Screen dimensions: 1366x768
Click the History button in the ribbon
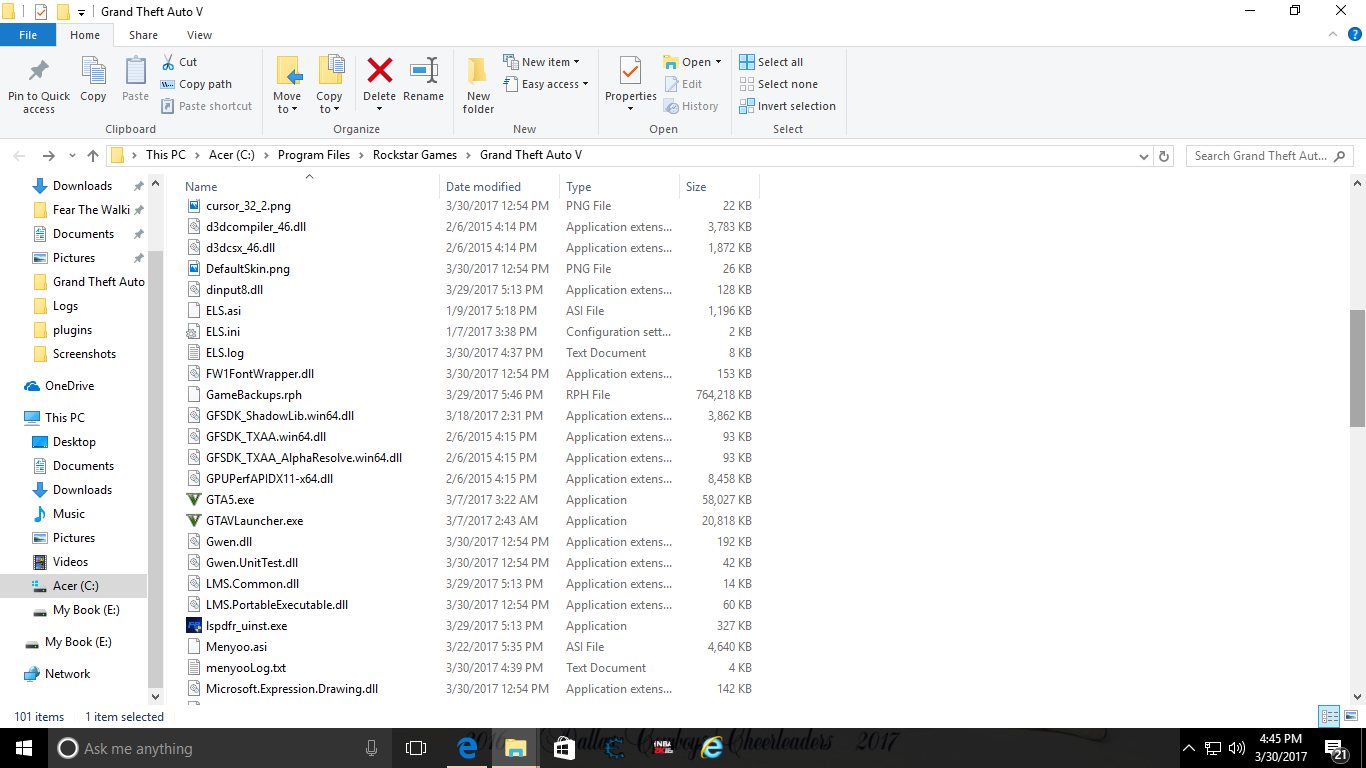[x=691, y=106]
